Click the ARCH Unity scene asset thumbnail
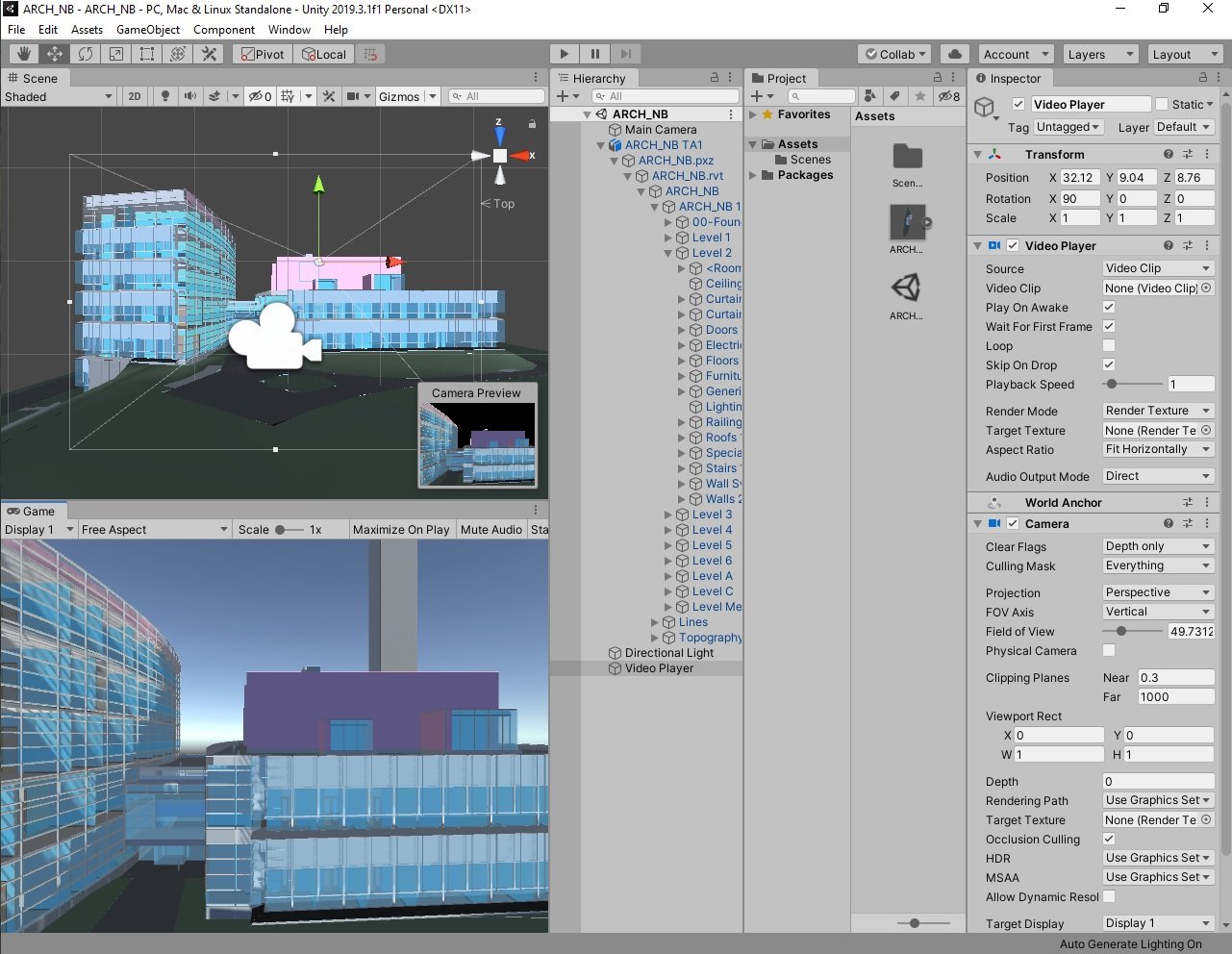Screen dimensions: 1232x954 906,288
